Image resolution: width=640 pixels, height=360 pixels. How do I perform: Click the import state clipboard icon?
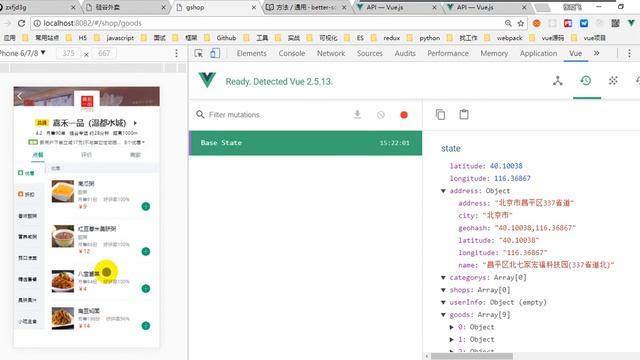(464, 115)
